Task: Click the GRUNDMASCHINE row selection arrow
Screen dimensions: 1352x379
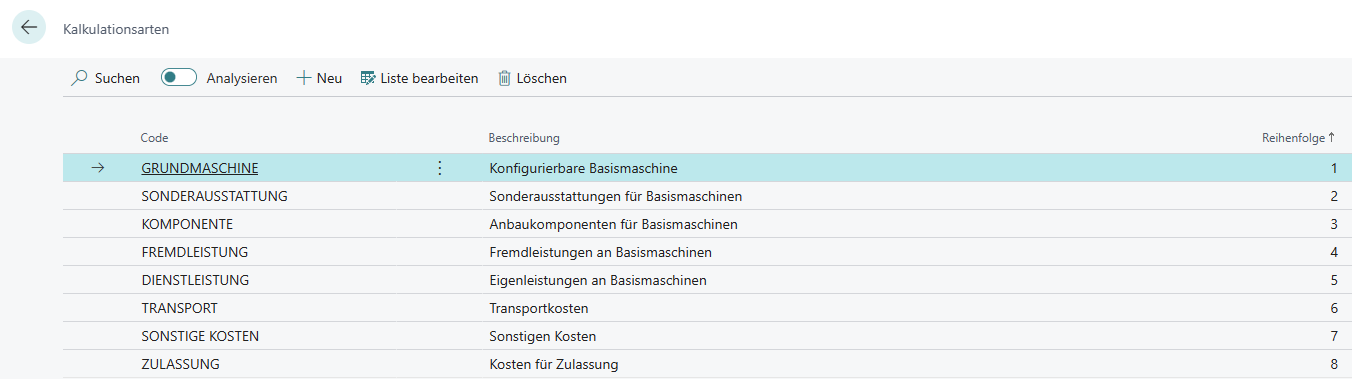Action: click(98, 168)
